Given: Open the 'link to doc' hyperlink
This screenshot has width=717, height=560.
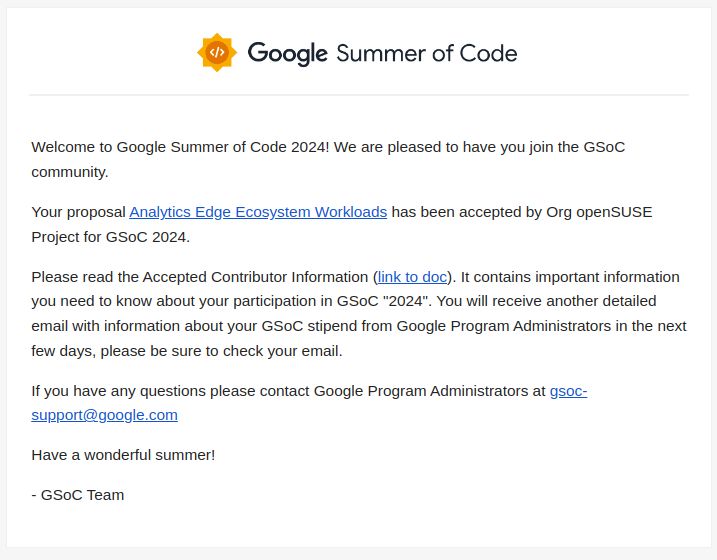Looking at the screenshot, I should click(412, 277).
